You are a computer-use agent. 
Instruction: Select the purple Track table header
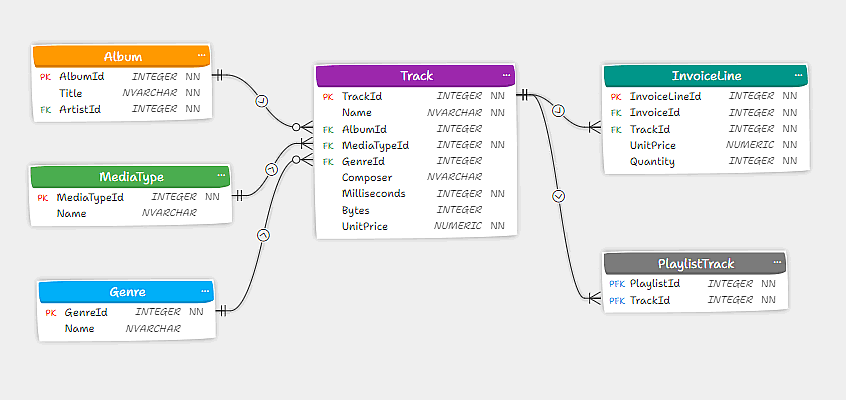[x=415, y=76]
